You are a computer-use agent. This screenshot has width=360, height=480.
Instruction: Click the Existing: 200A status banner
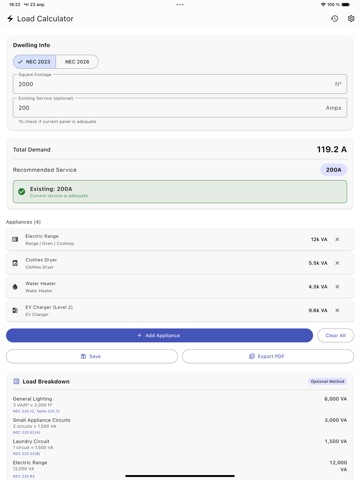tap(180, 192)
